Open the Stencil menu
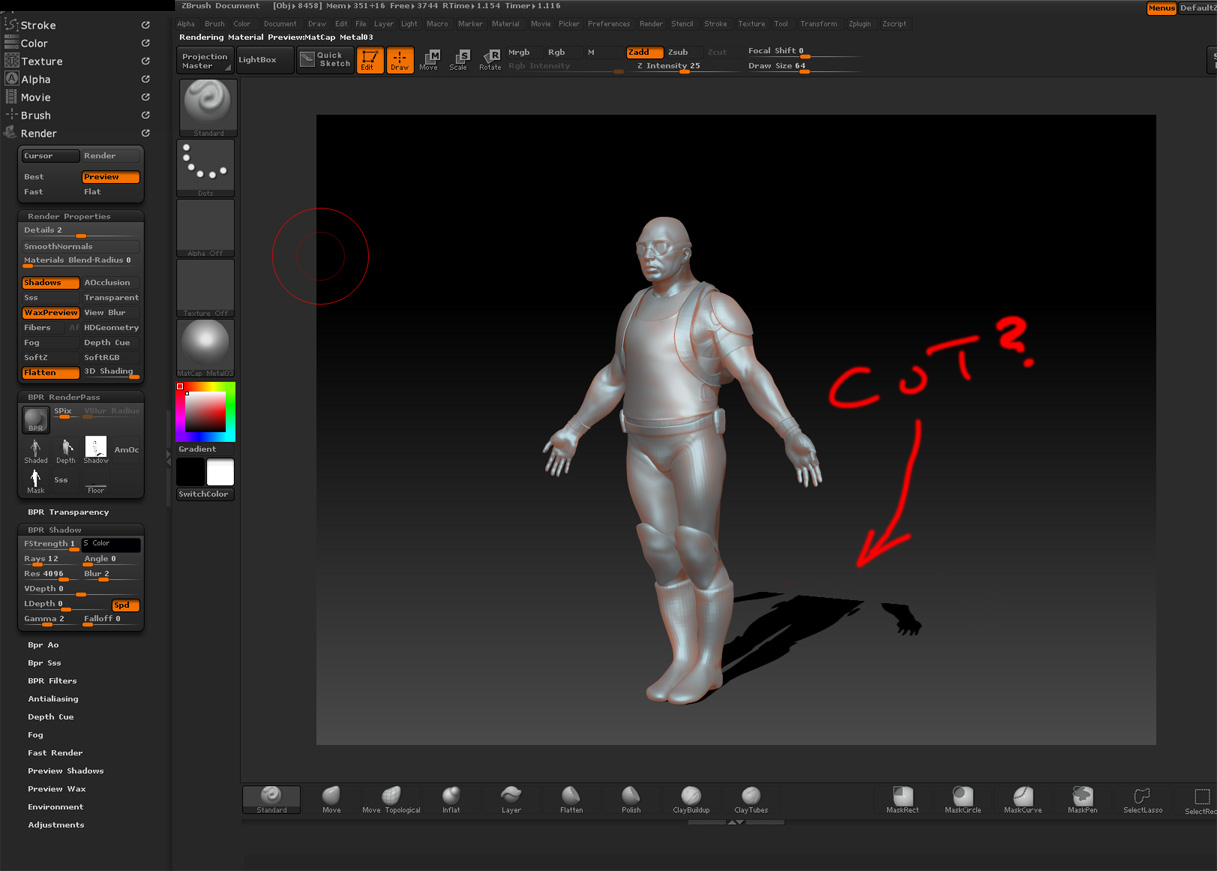This screenshot has width=1217, height=871. [682, 24]
